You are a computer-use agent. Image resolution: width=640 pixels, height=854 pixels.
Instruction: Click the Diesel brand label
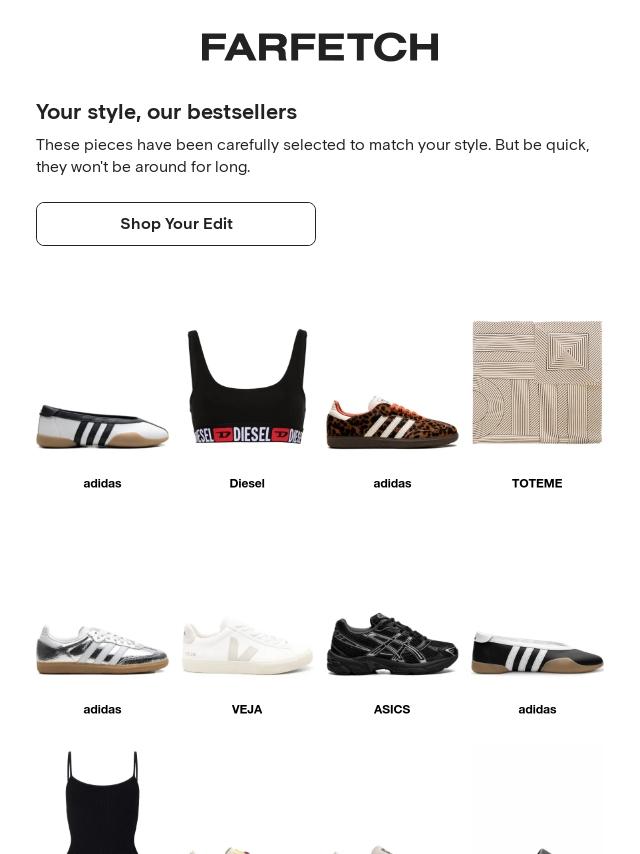247,483
